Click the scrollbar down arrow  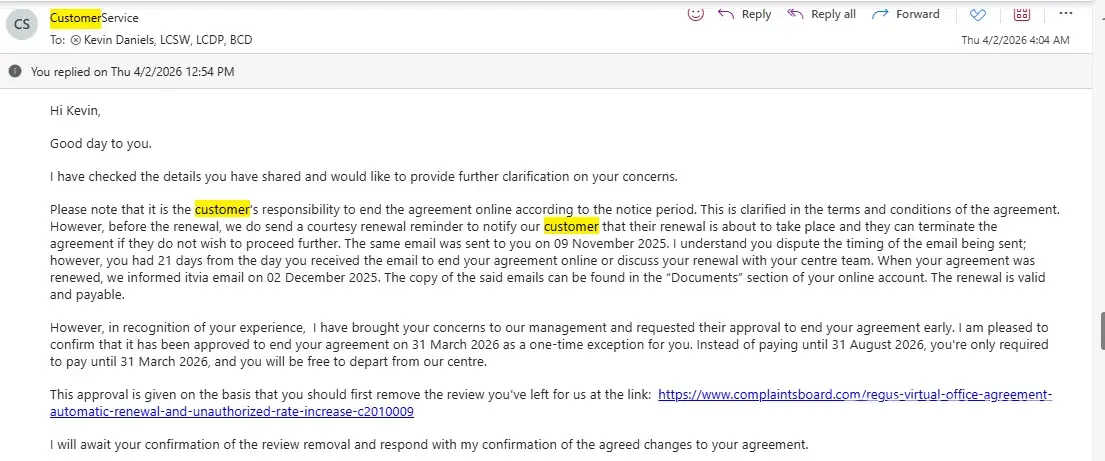1100,454
